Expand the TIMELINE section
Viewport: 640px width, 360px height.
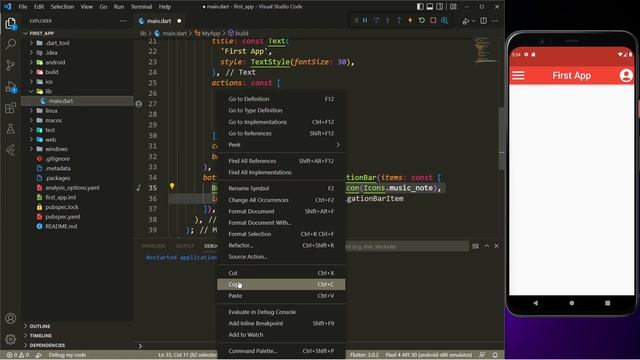40,336
